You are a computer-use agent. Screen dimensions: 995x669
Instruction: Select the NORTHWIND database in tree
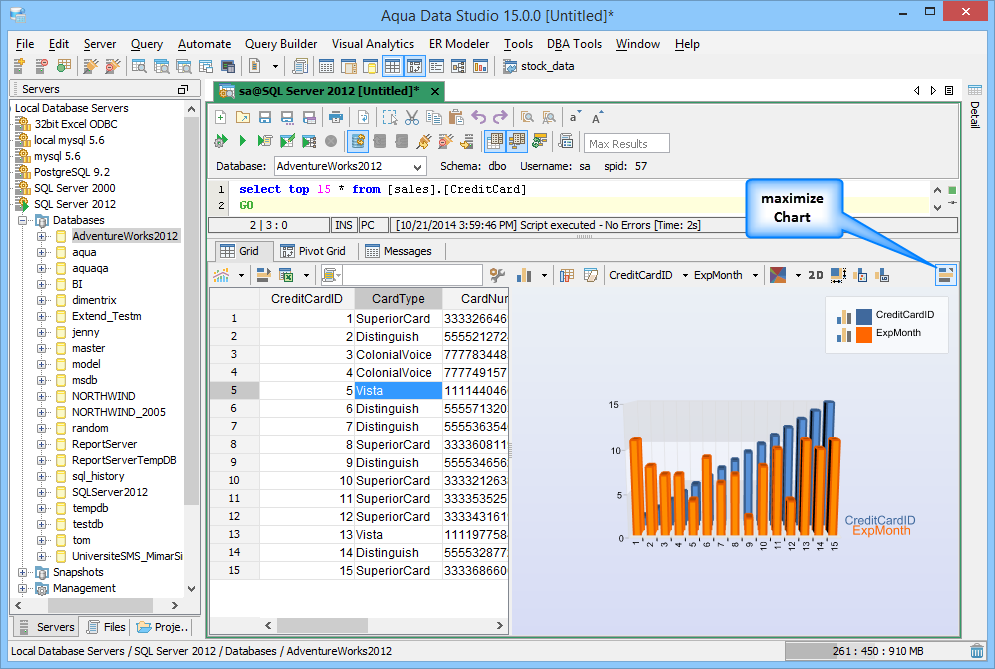pyautogui.click(x=103, y=396)
